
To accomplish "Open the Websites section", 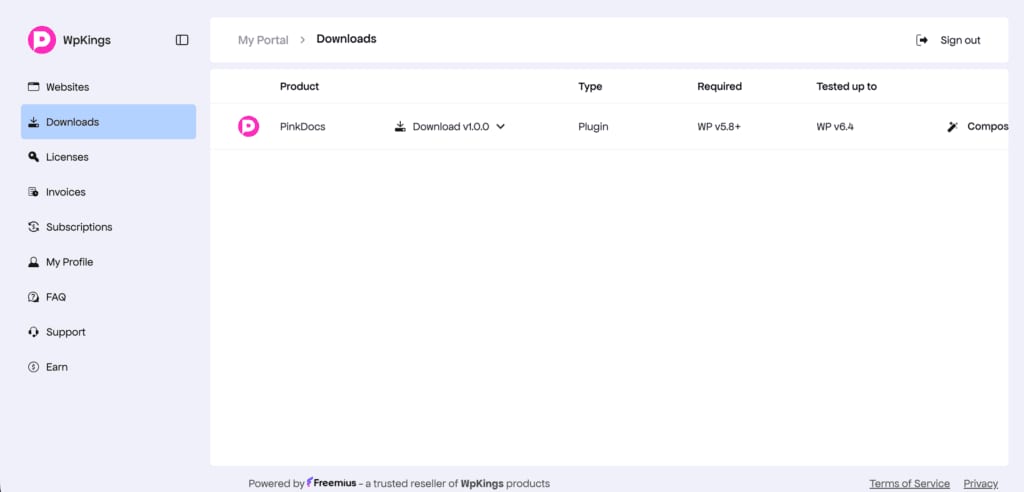I will click(108, 87).
